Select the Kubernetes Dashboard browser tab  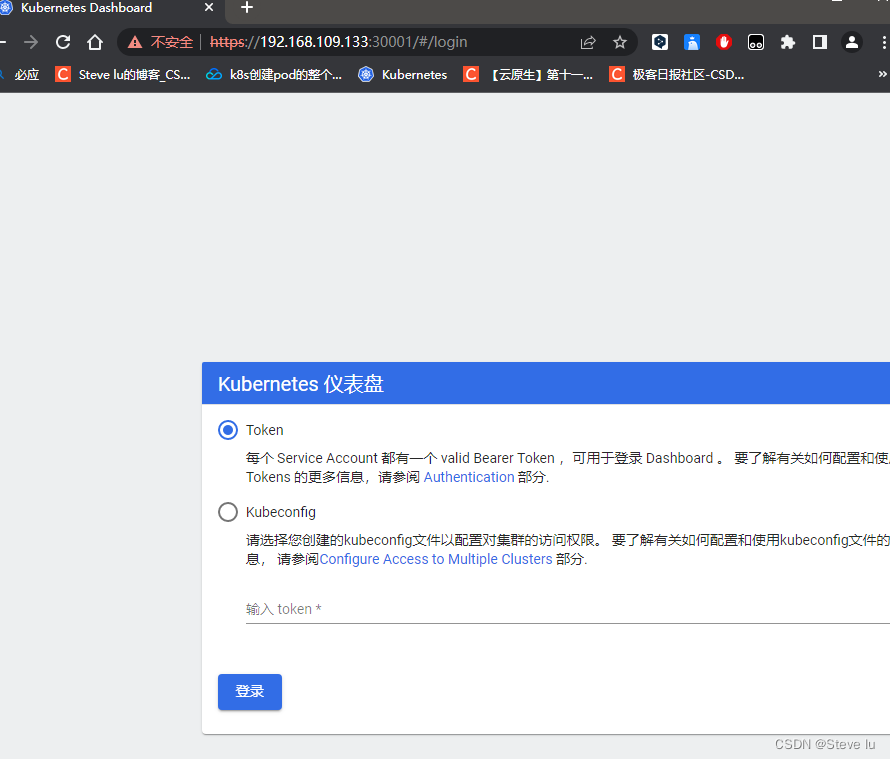pyautogui.click(x=108, y=8)
